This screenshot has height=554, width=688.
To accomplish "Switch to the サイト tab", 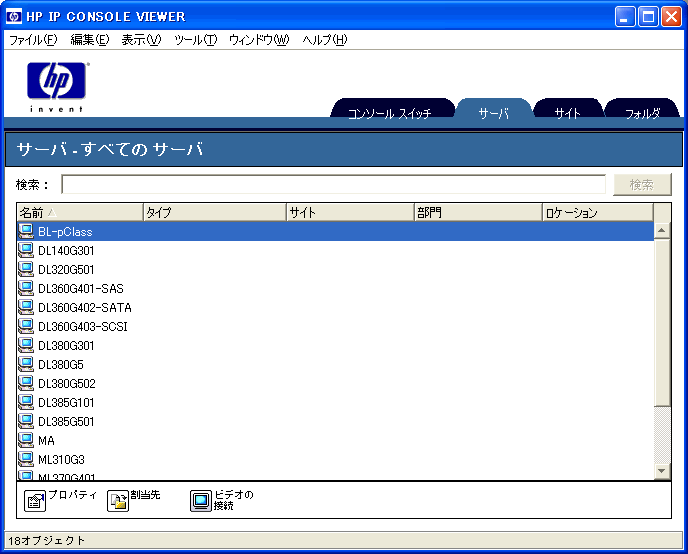I will click(568, 113).
